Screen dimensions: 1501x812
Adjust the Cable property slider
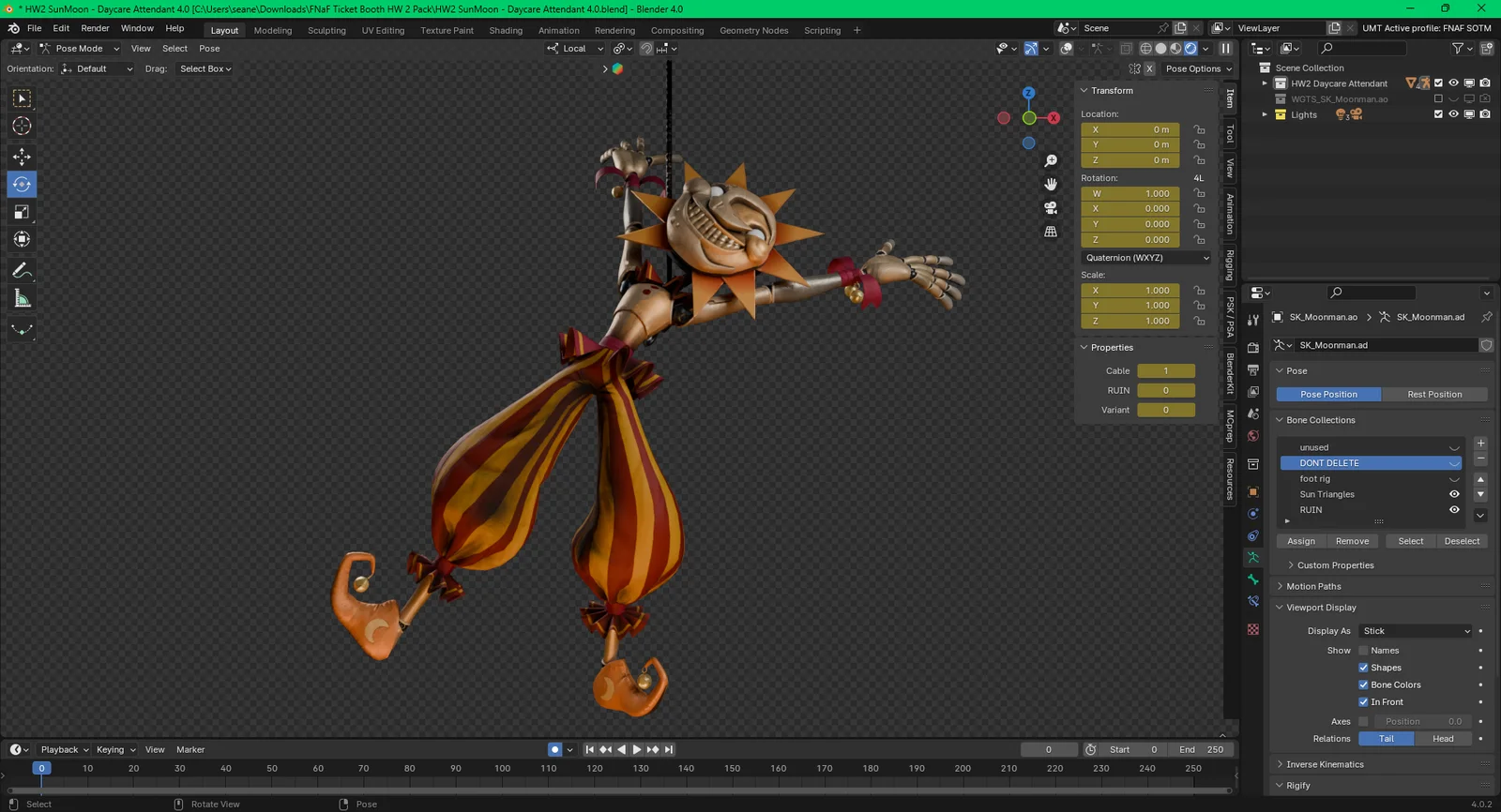[x=1165, y=371]
